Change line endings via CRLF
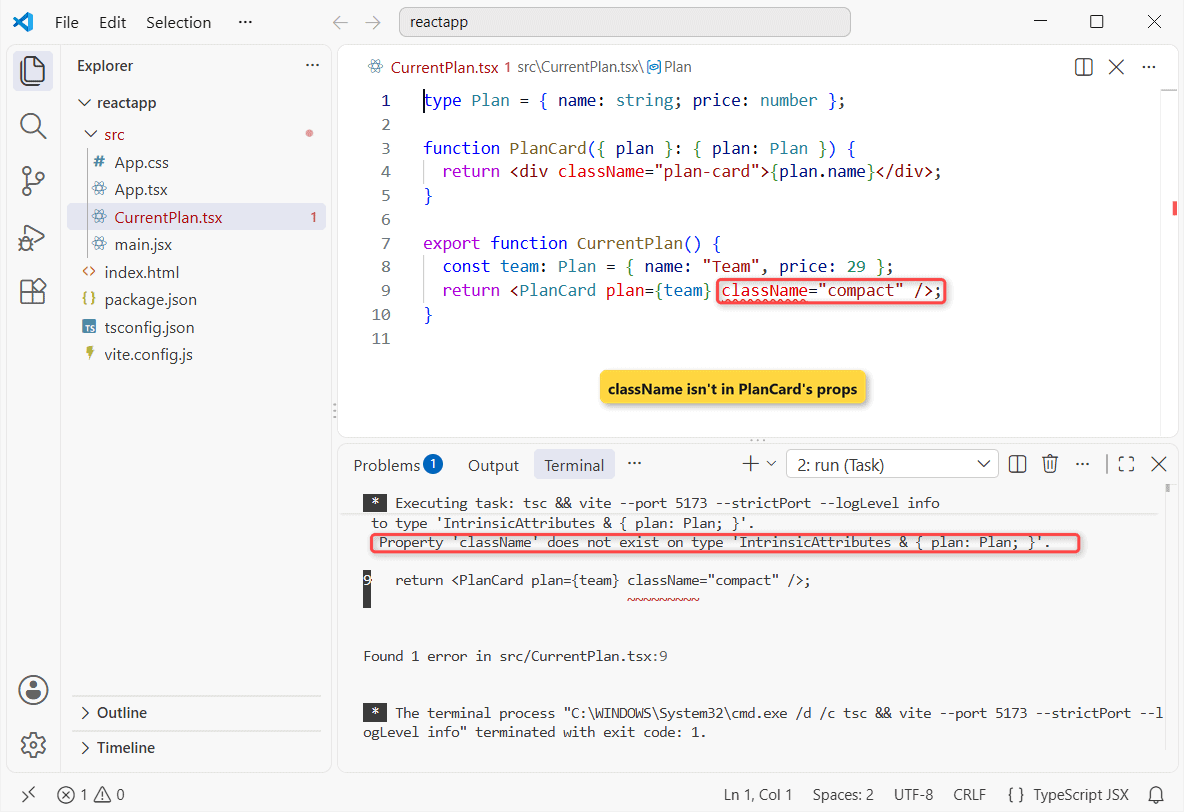 coord(970,795)
